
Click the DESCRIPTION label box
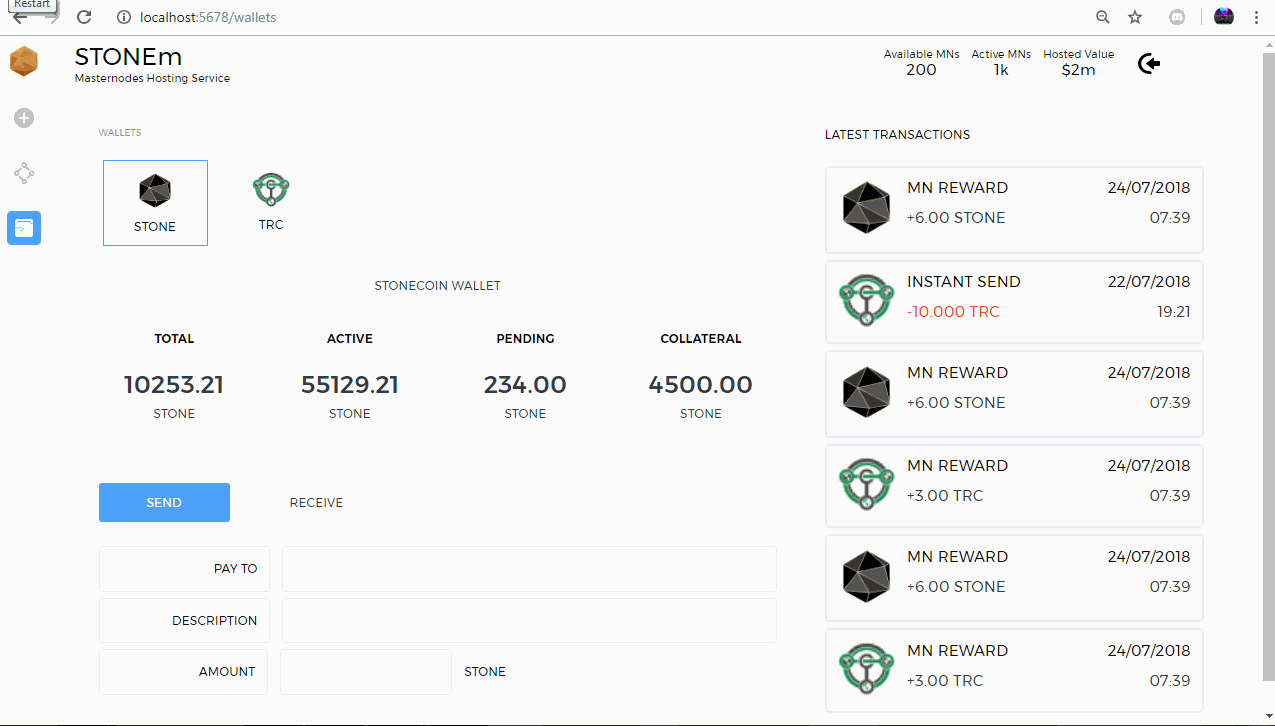(x=184, y=620)
